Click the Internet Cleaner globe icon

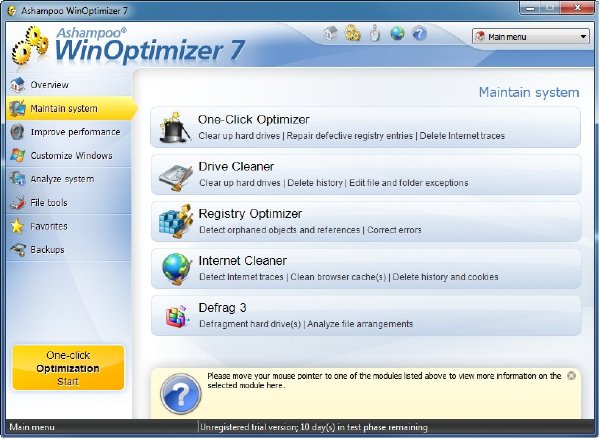[176, 269]
